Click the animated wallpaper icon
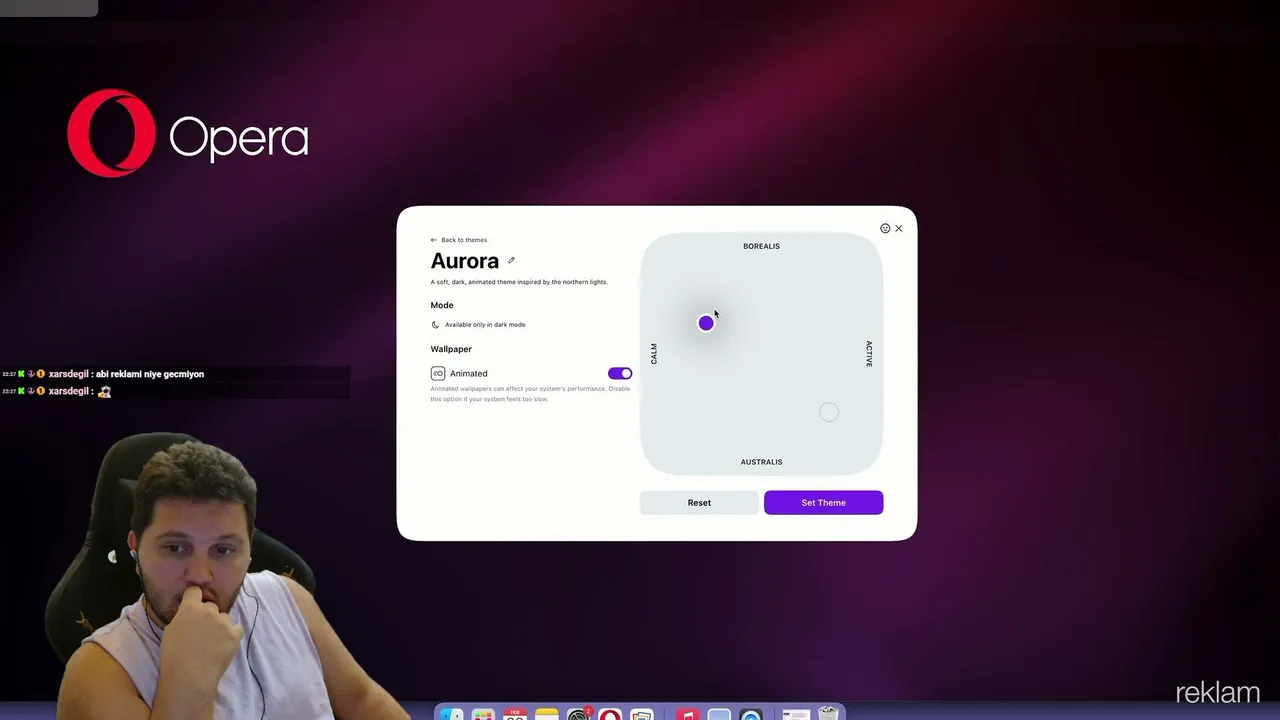1280x720 pixels. [x=438, y=373]
